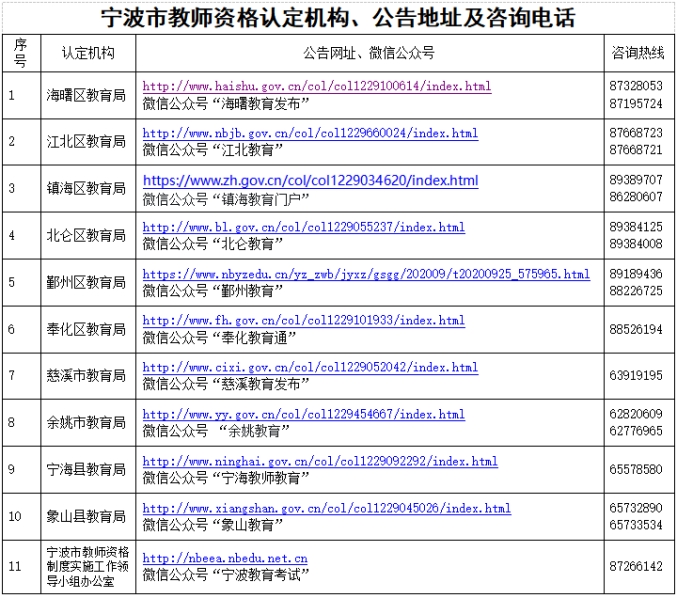This screenshot has width=677, height=598.
Task: Click the hotline number 86280607
Action: pos(636,197)
